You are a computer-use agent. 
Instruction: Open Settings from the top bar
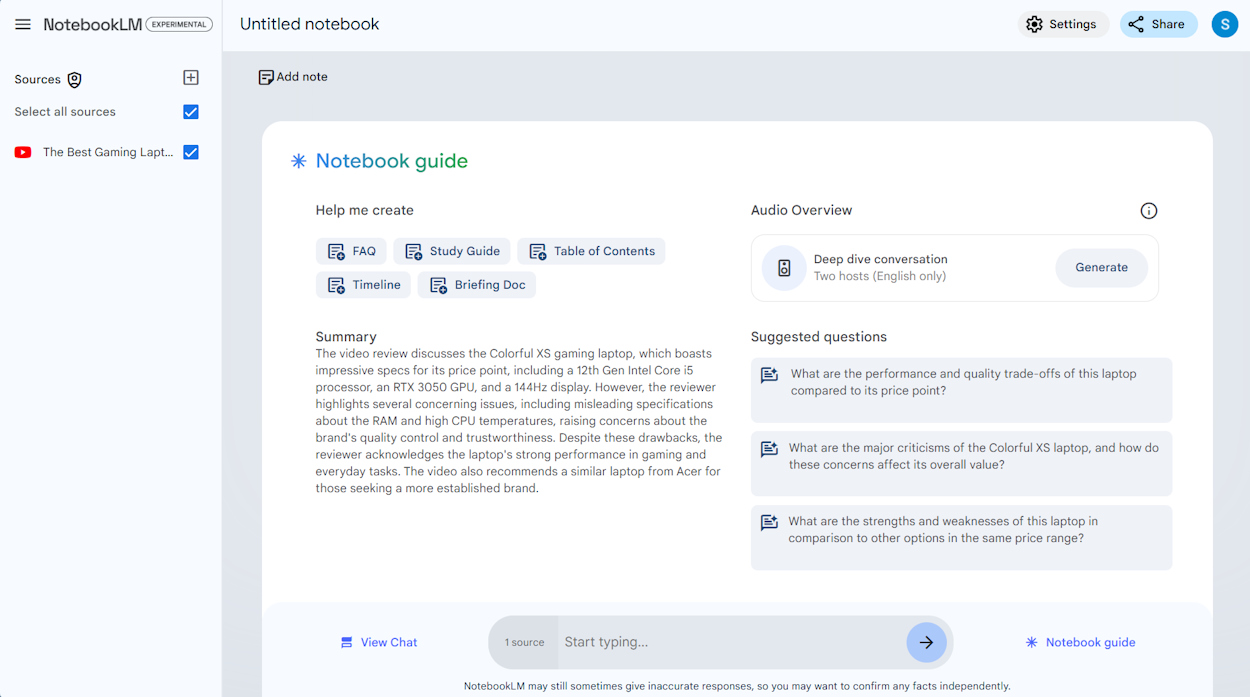(x=1063, y=24)
